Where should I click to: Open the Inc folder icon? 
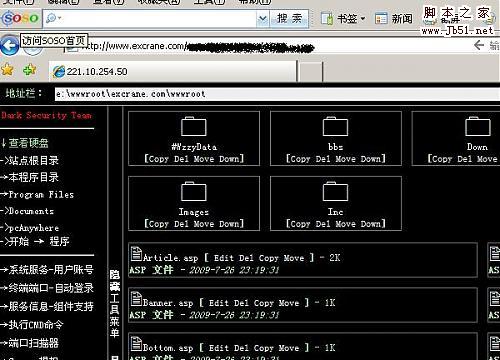coord(335,192)
